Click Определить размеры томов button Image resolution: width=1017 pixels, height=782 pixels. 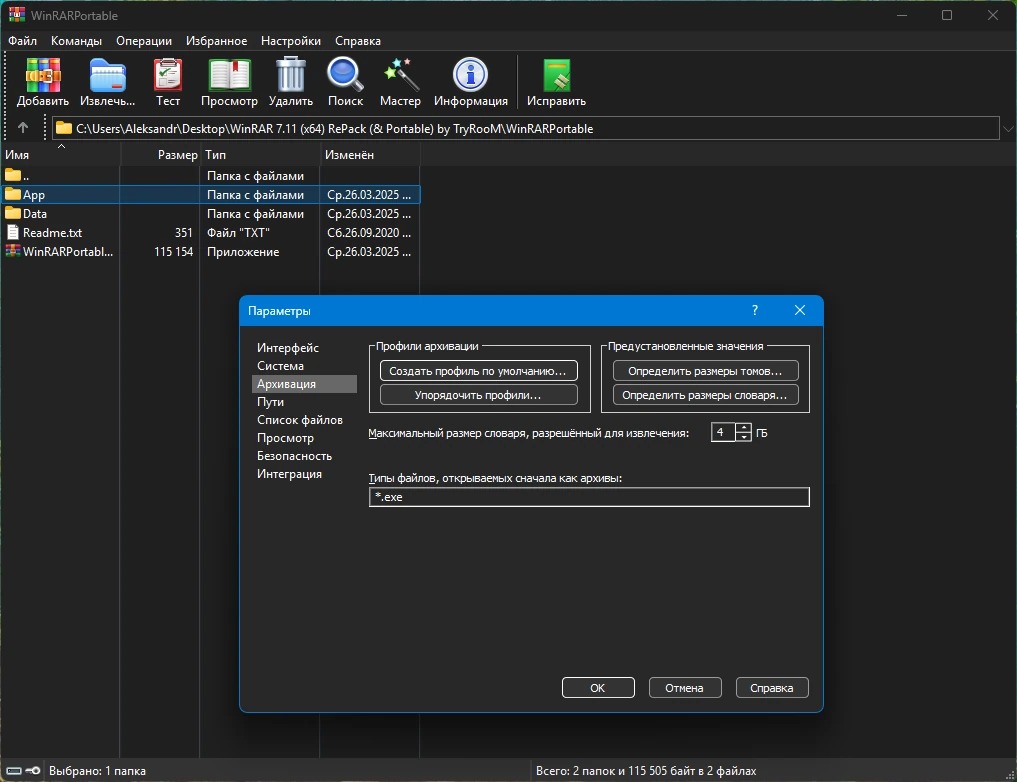pyautogui.click(x=705, y=371)
